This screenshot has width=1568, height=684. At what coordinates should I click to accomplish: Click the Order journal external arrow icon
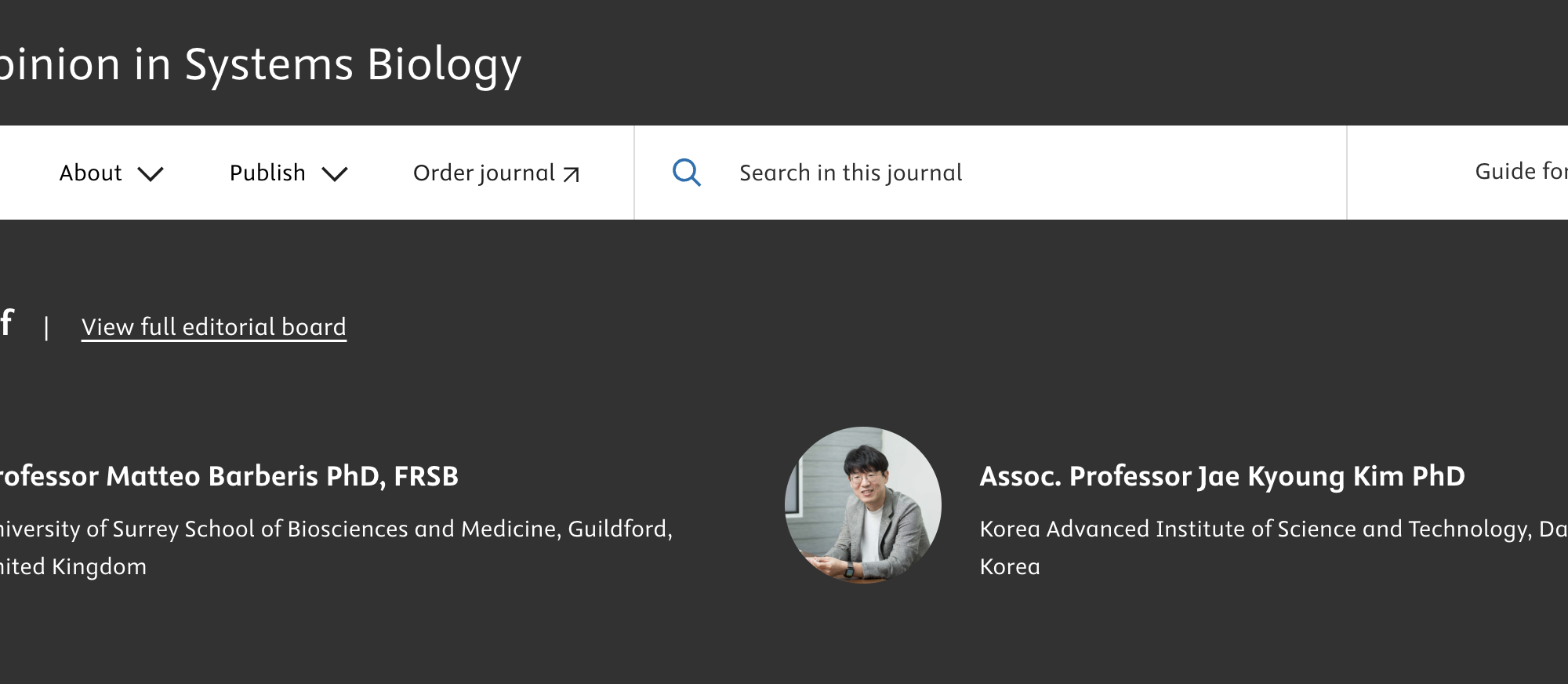tap(572, 174)
